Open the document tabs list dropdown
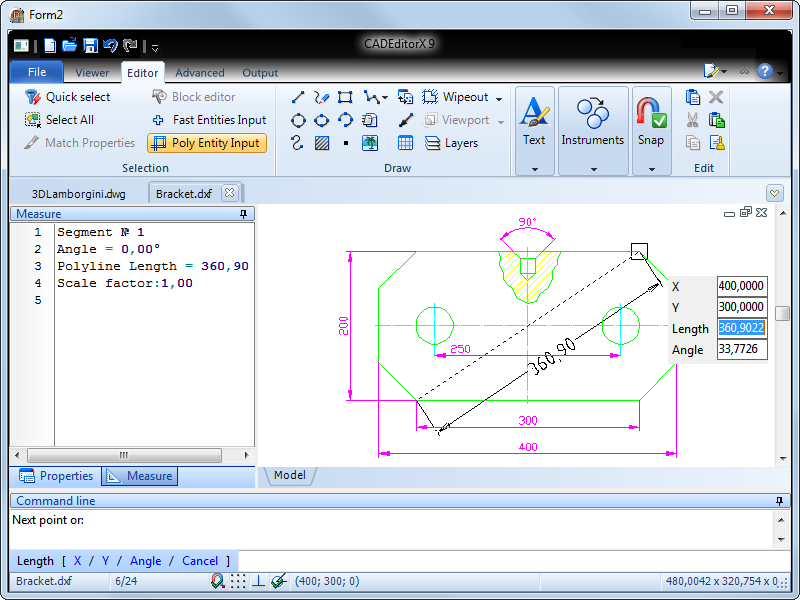The width and height of the screenshot is (800, 600). pyautogui.click(x=774, y=193)
